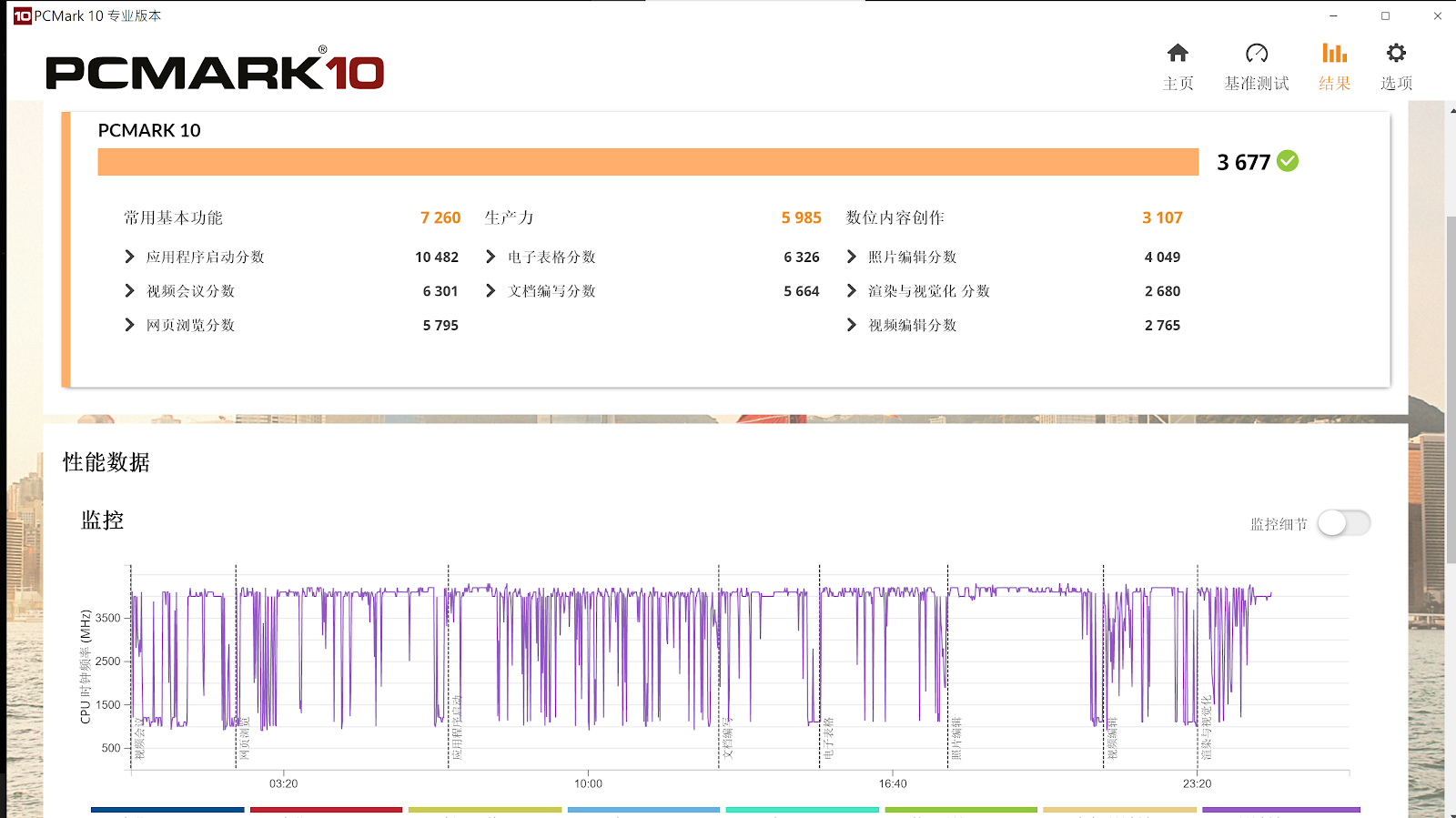This screenshot has width=1456, height=818.
Task: Click the 视频编辑 value 2 765
Action: 1162,326
